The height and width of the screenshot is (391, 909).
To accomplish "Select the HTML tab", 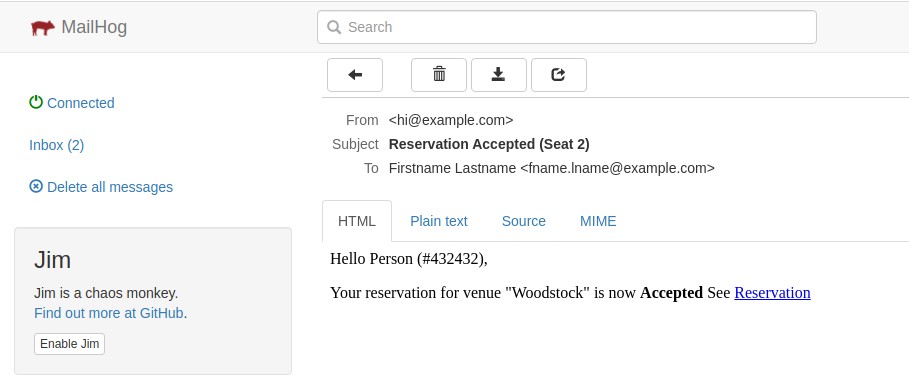I will (x=357, y=221).
